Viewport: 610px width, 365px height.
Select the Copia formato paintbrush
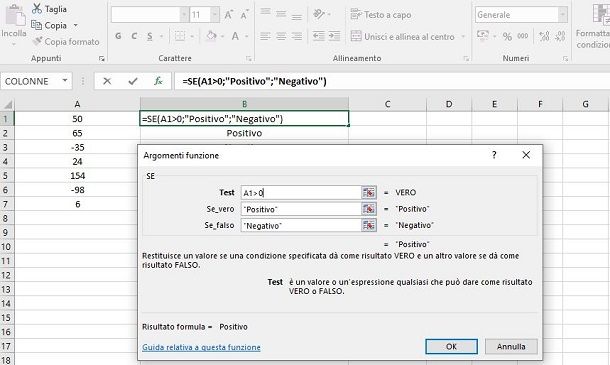(x=37, y=41)
